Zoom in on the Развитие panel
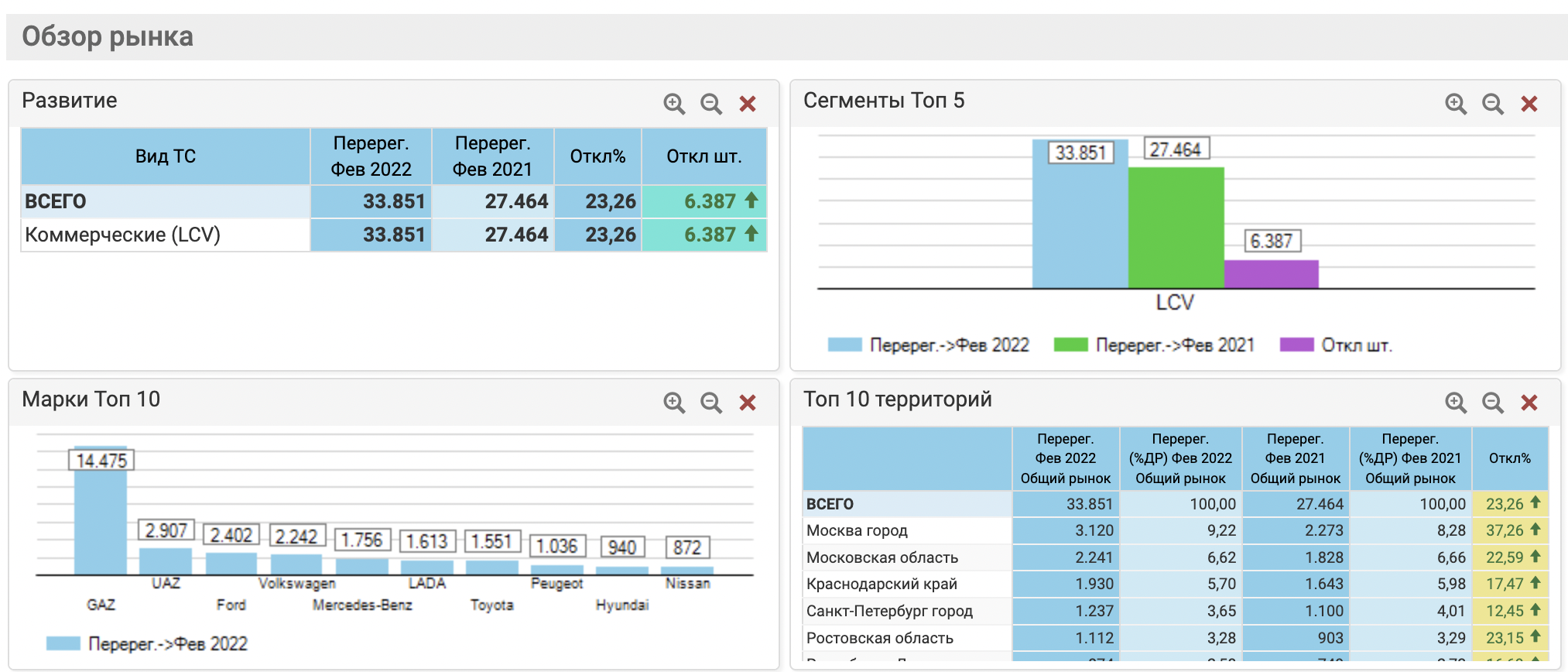Screen dimensions: 1568x672 point(673,104)
